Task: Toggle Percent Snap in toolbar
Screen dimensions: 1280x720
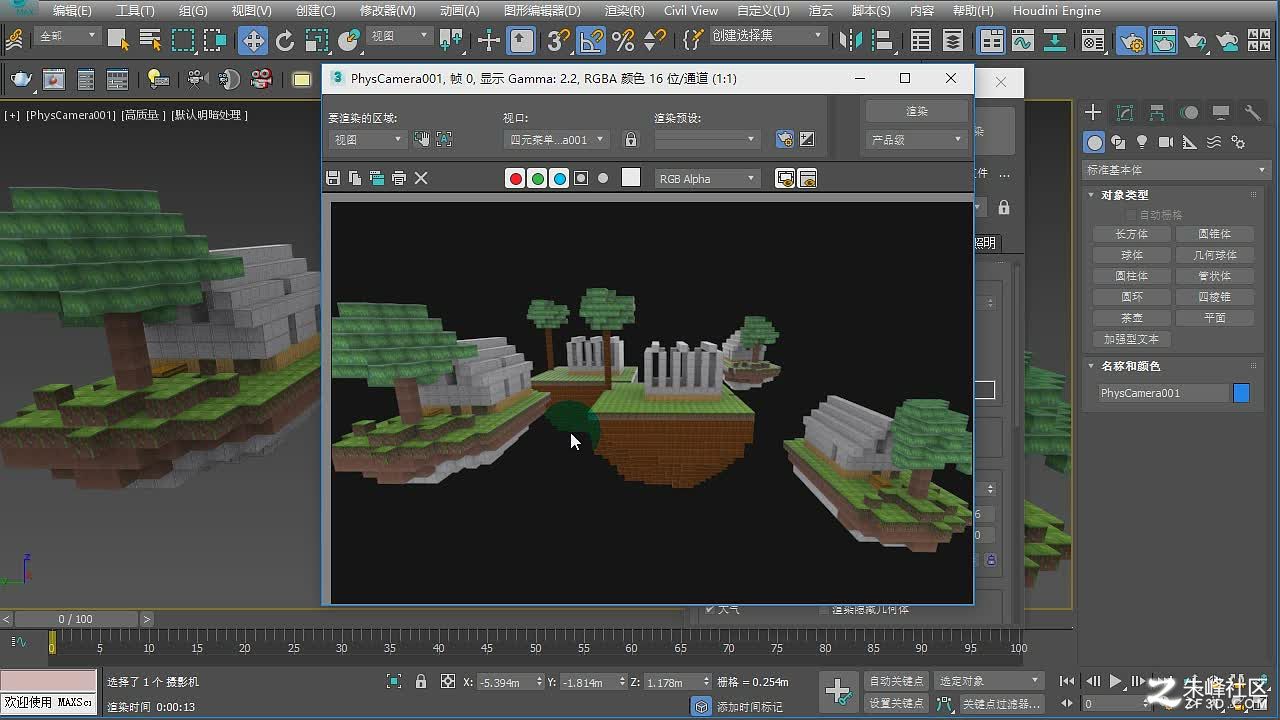Action: click(623, 41)
